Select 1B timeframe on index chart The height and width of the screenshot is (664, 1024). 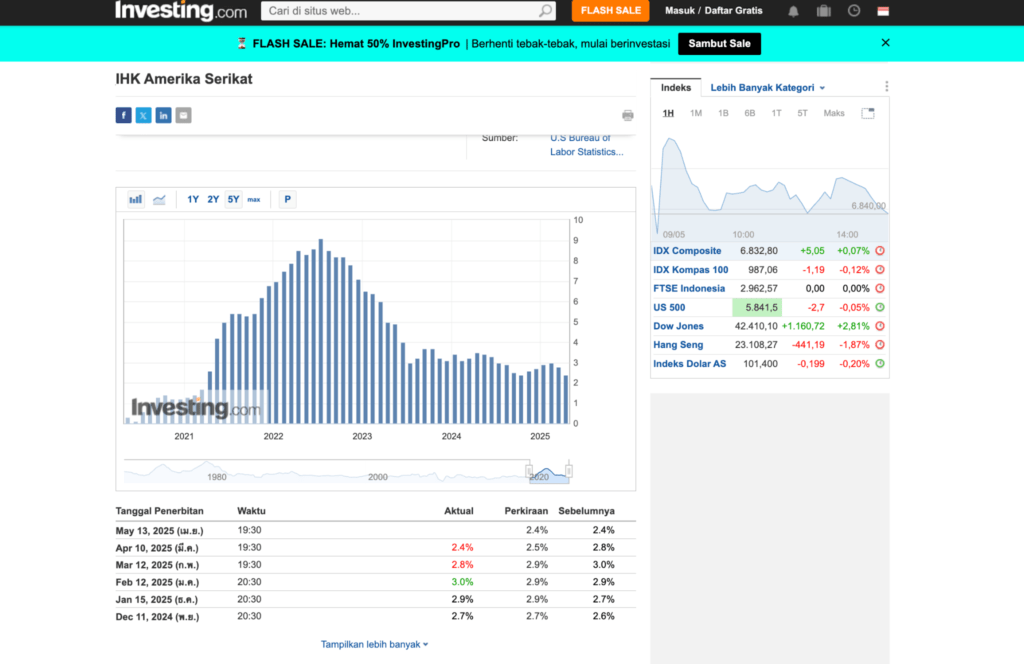[x=723, y=114]
